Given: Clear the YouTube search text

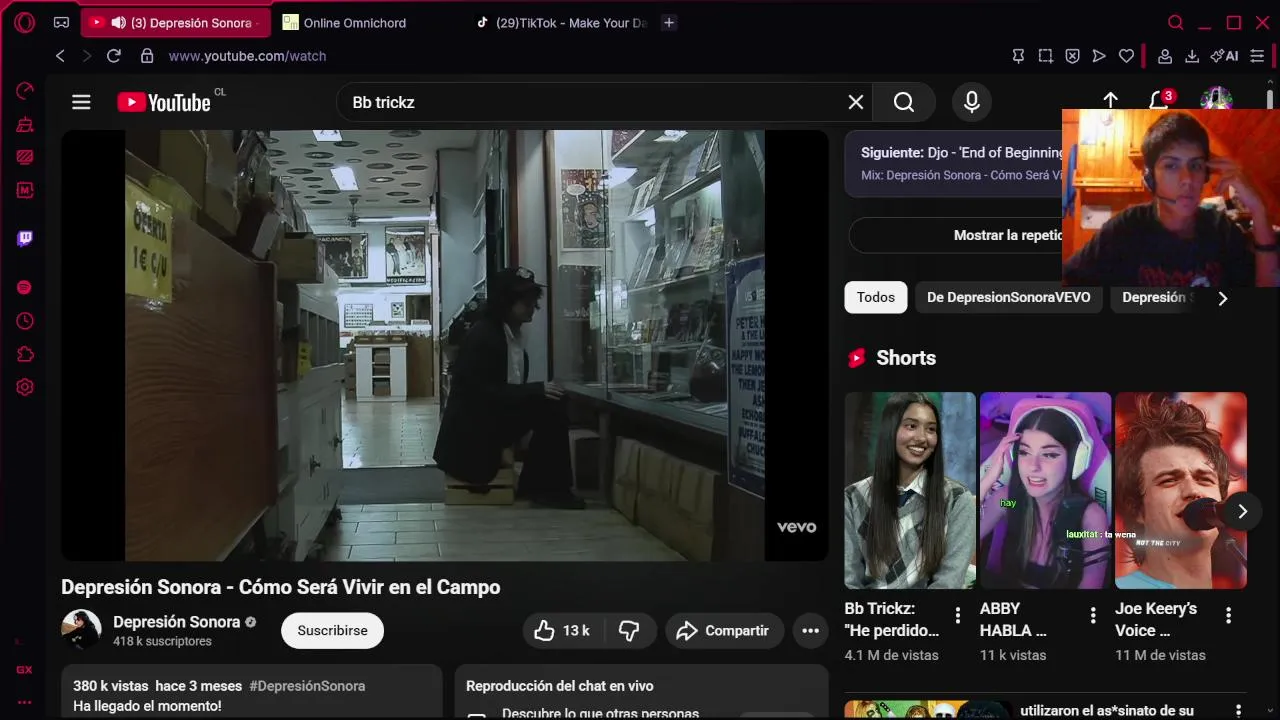Looking at the screenshot, I should click(x=856, y=102).
